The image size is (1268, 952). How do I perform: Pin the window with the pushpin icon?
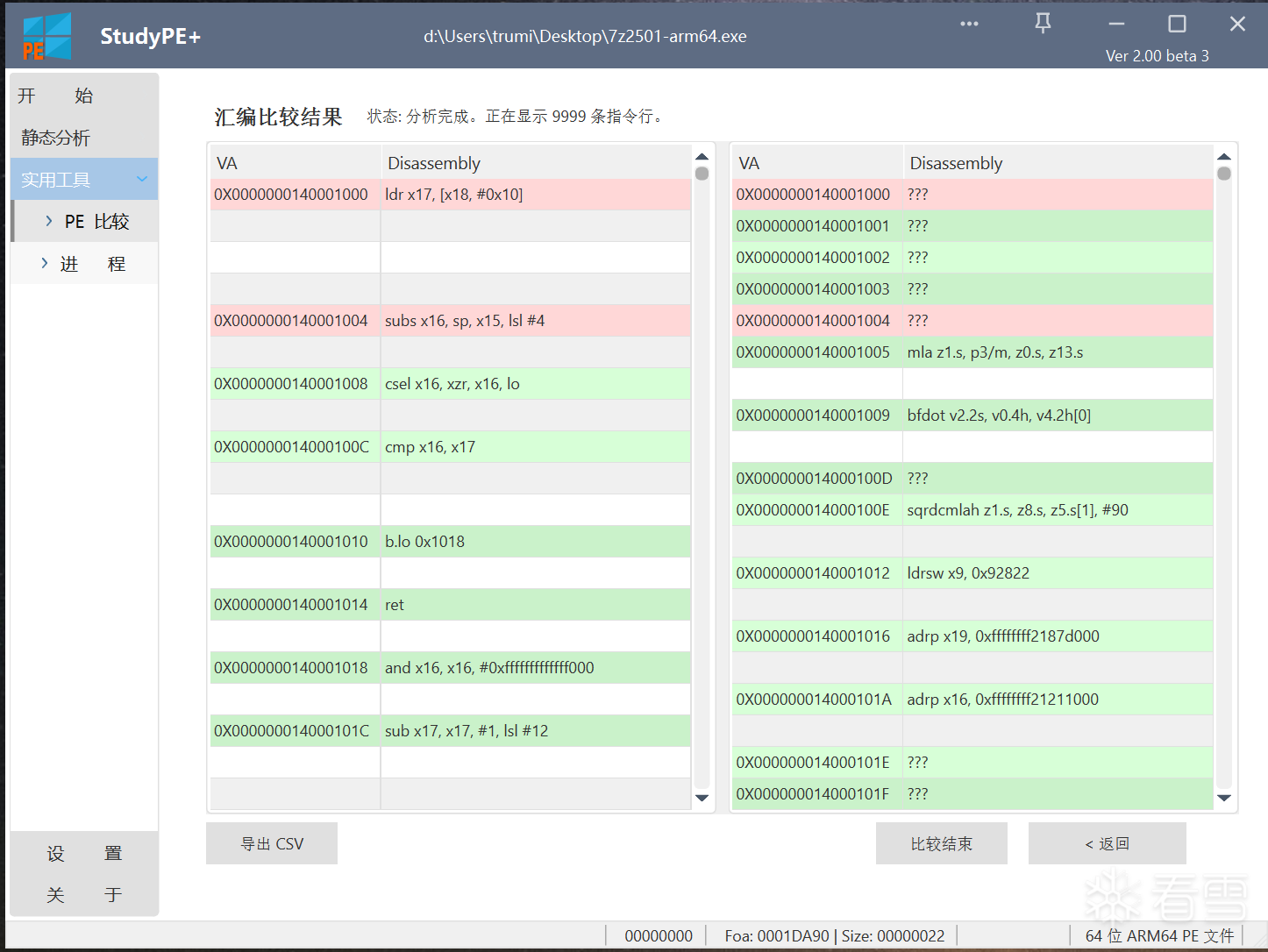tap(1043, 24)
